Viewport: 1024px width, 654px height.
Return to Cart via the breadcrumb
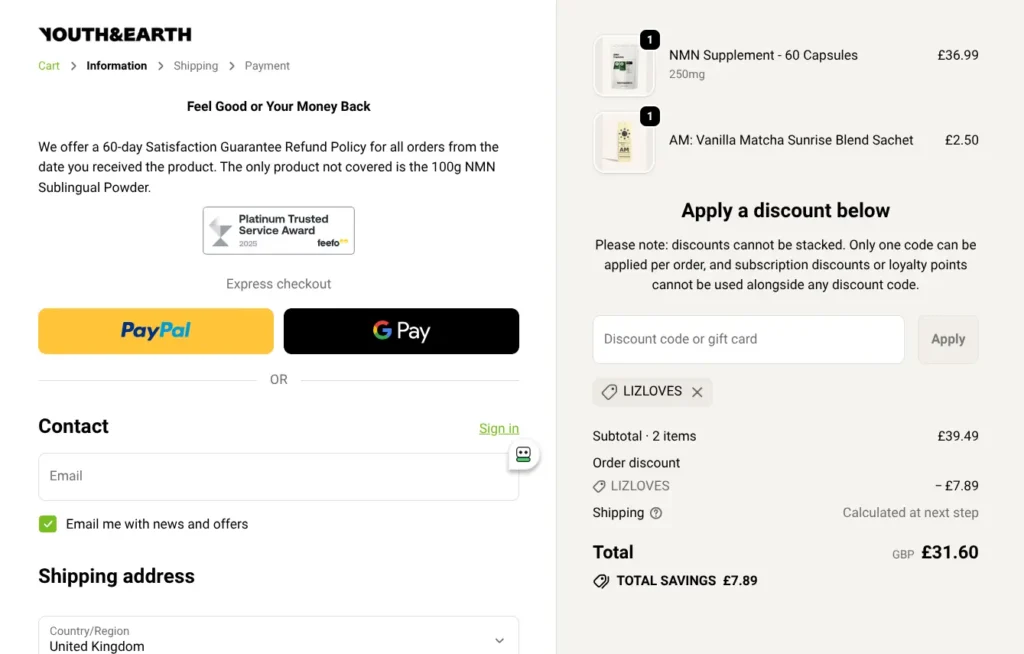(x=48, y=65)
